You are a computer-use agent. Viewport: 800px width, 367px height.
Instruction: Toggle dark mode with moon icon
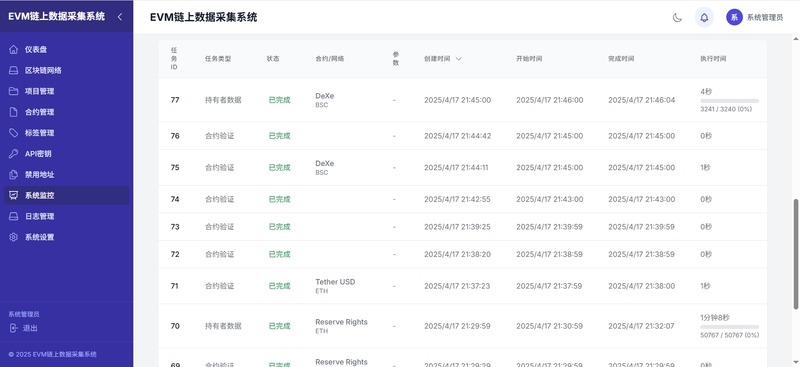click(677, 17)
